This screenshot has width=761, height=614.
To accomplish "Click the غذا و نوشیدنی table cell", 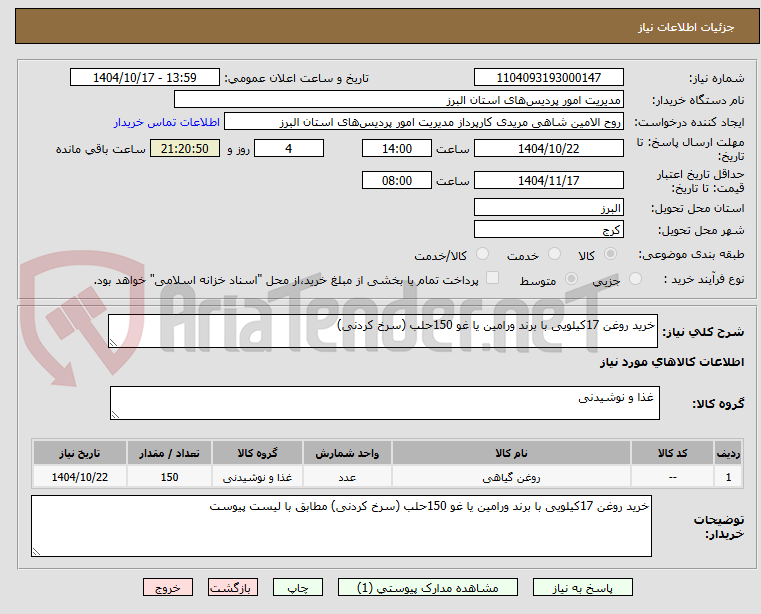I will click(x=257, y=477).
